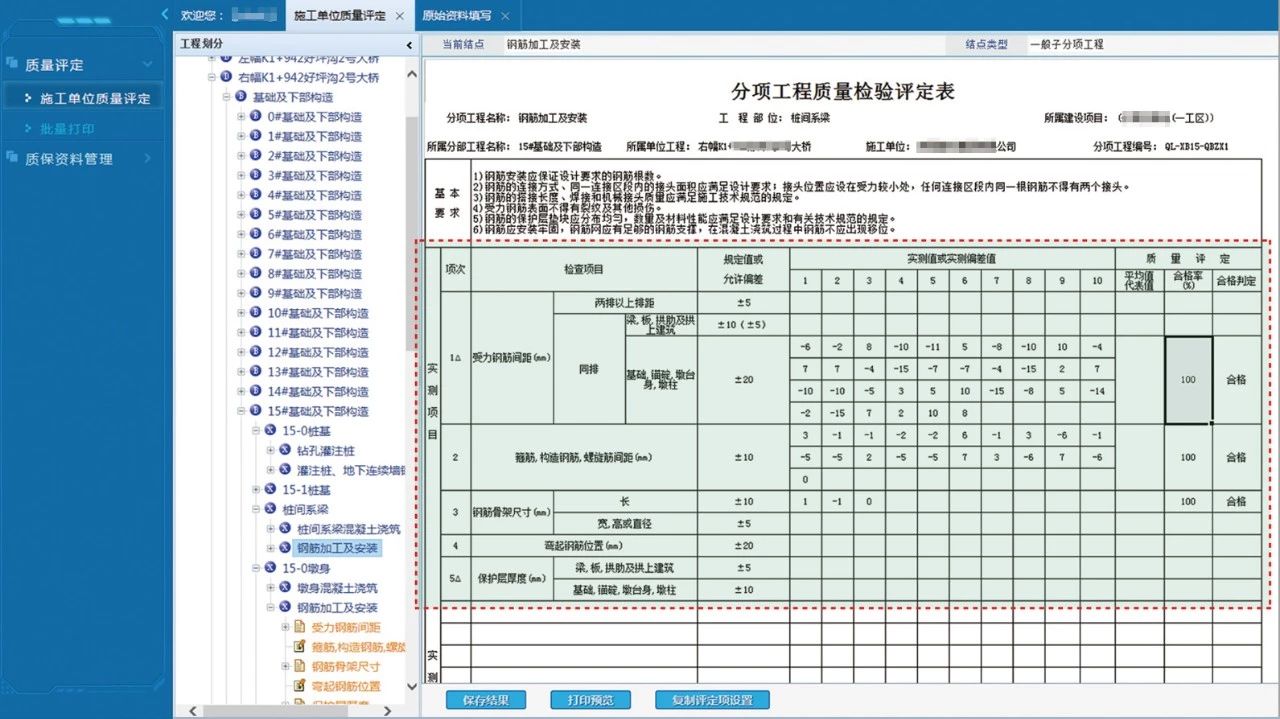Expand the 质保资料管理 menu chevron
The width and height of the screenshot is (1280, 719).
[147, 158]
